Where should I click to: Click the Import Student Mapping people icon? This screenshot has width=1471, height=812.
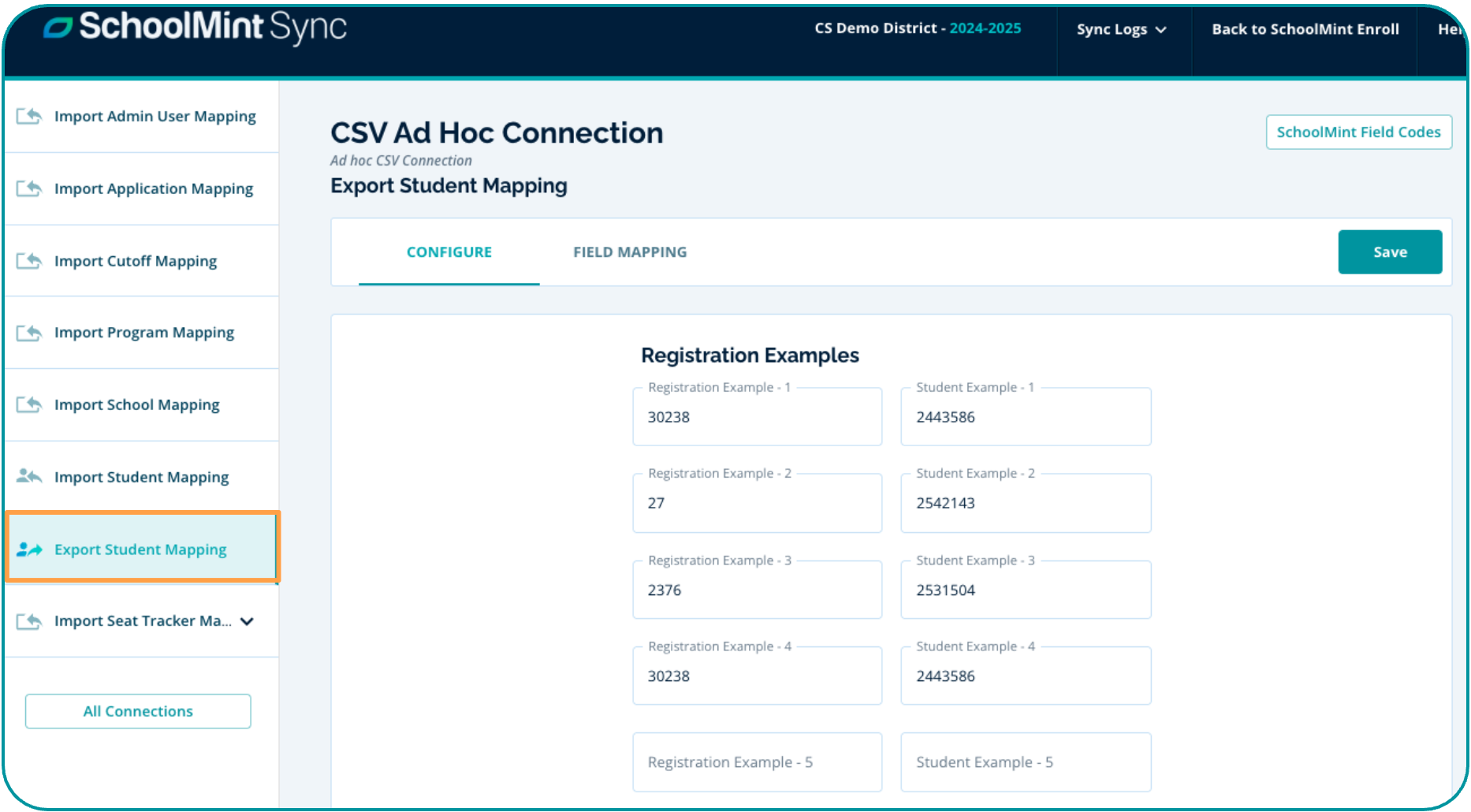pos(29,476)
